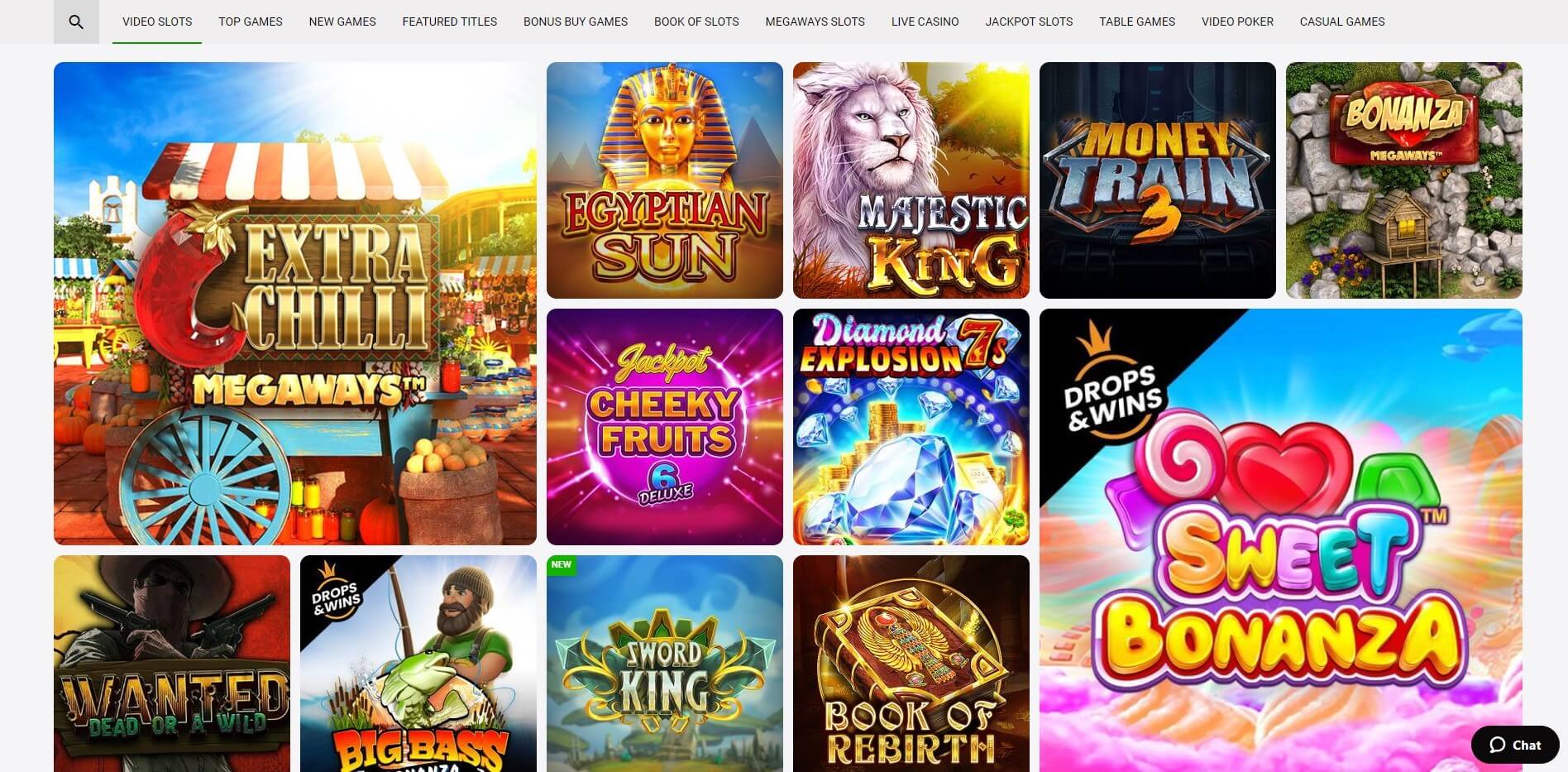
Task: Click the search magnifier icon
Action: [x=76, y=22]
